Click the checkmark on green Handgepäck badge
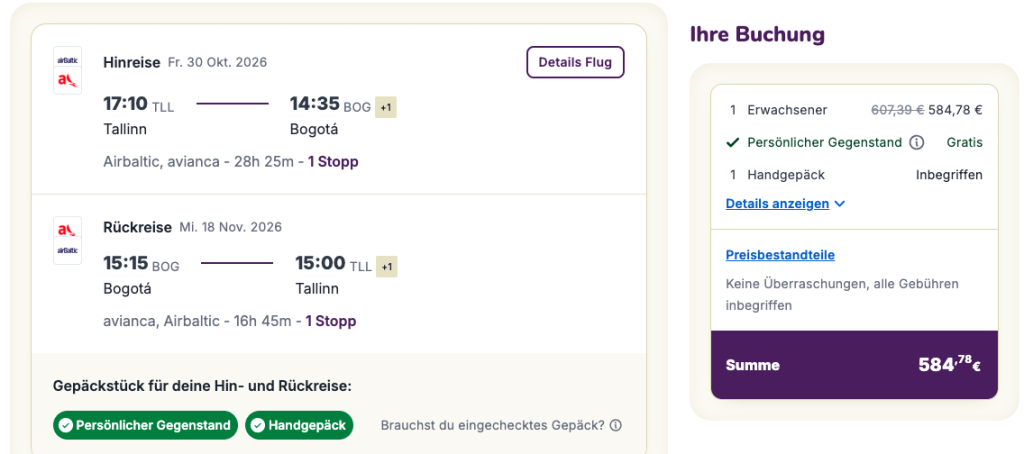This screenshot has height=454, width=1024. click(x=256, y=425)
